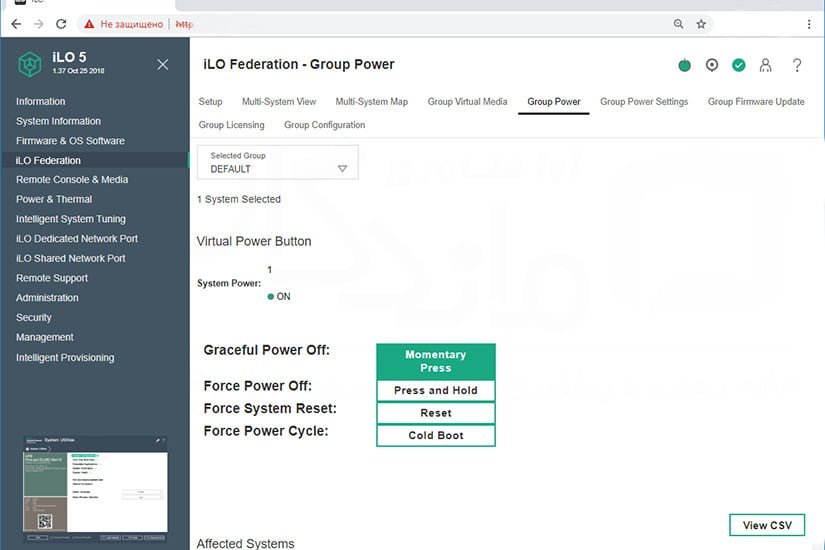Bookmark the page with the star icon
Viewport: 825px width, 550px height.
(x=701, y=24)
